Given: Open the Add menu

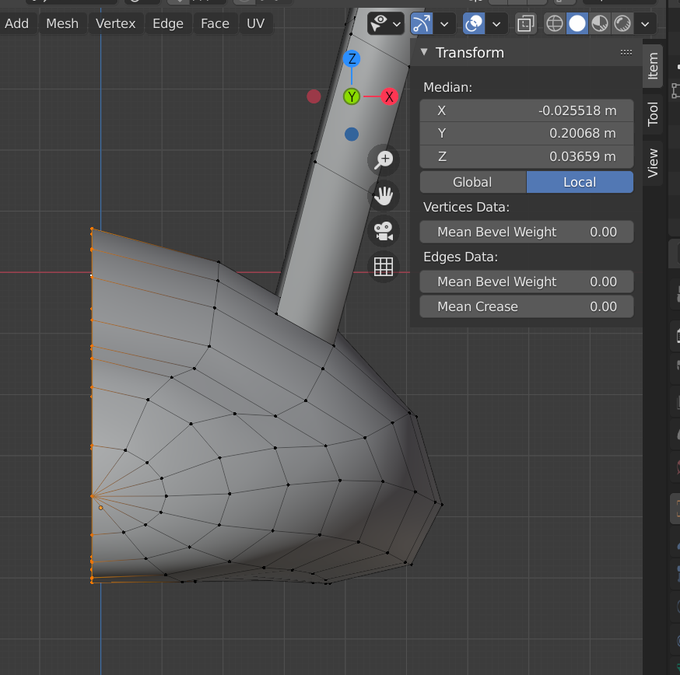Looking at the screenshot, I should click(16, 23).
